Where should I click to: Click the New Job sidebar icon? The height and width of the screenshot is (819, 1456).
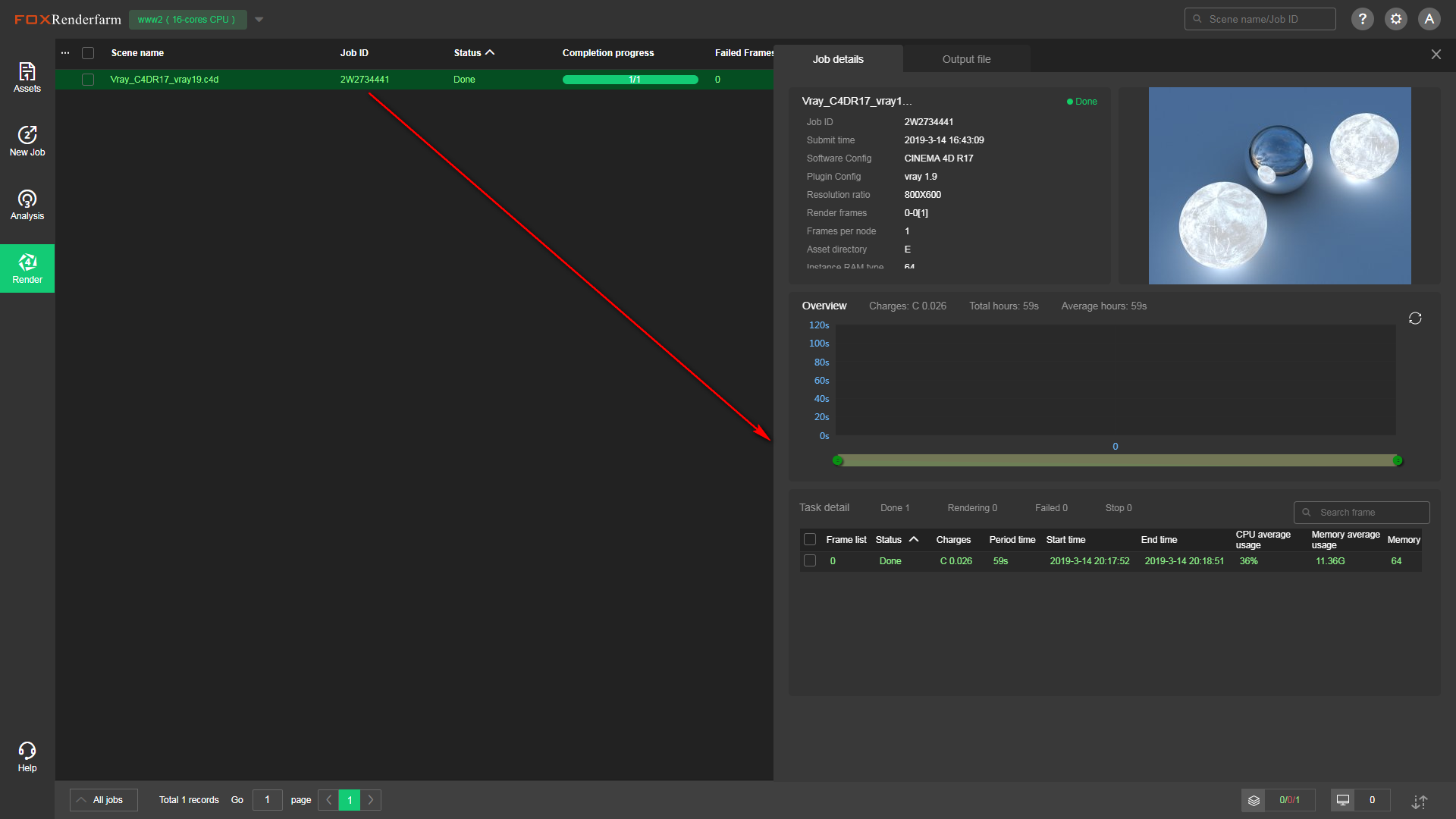(27, 141)
